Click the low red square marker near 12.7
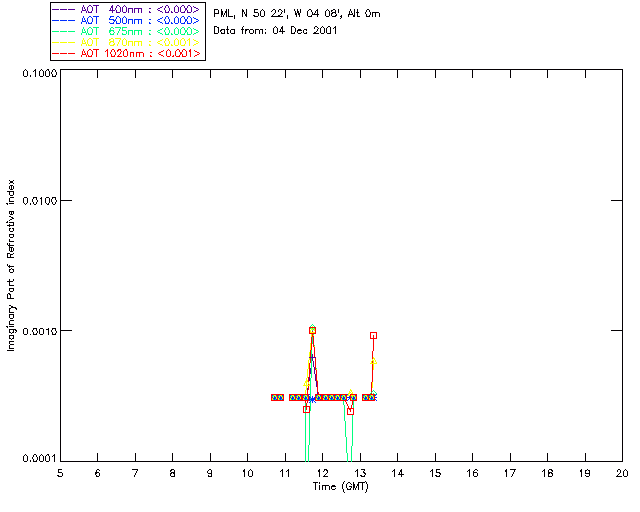The height and width of the screenshot is (512, 640). (x=351, y=412)
